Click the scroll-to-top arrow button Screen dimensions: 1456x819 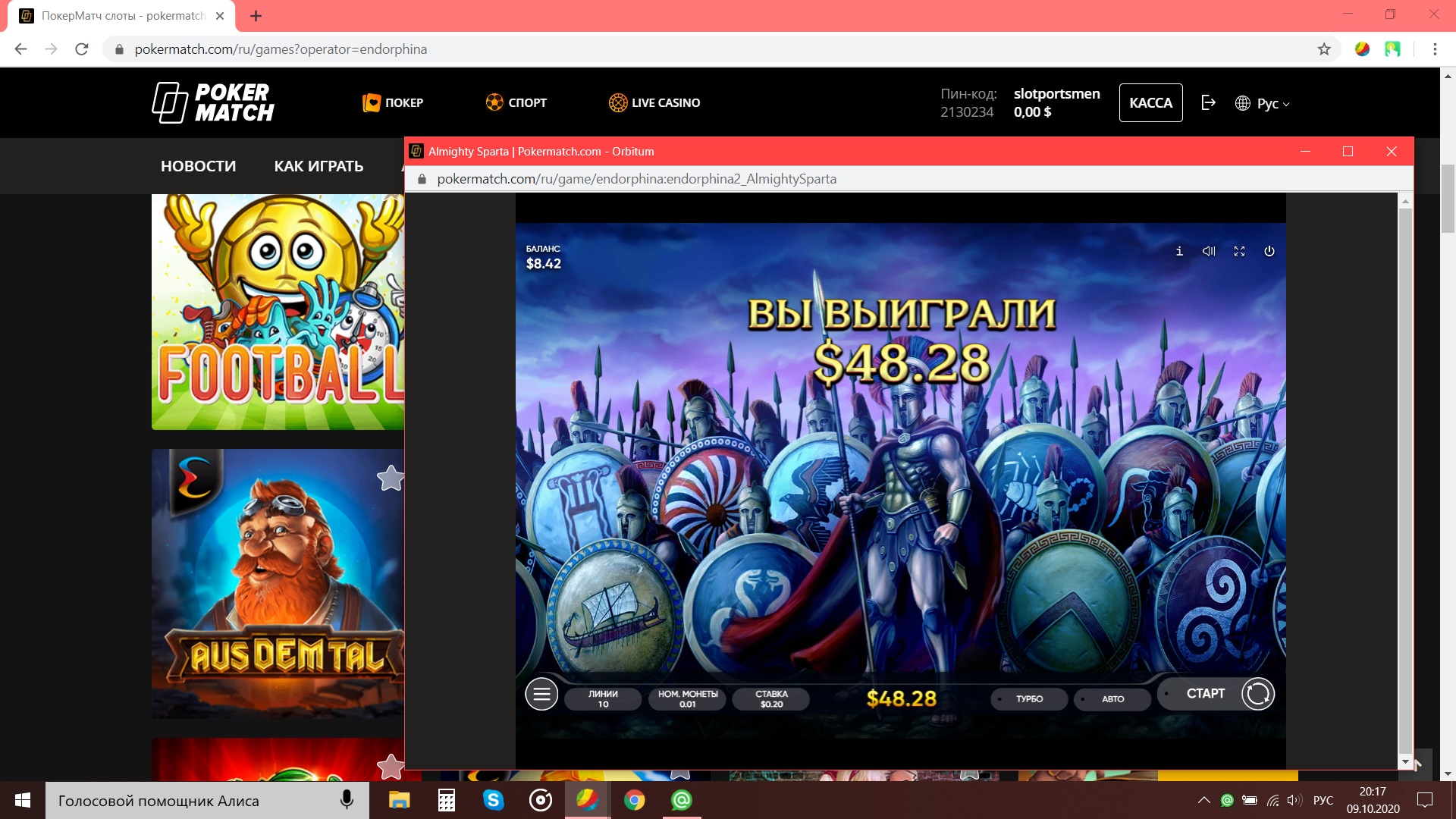click(x=1417, y=764)
